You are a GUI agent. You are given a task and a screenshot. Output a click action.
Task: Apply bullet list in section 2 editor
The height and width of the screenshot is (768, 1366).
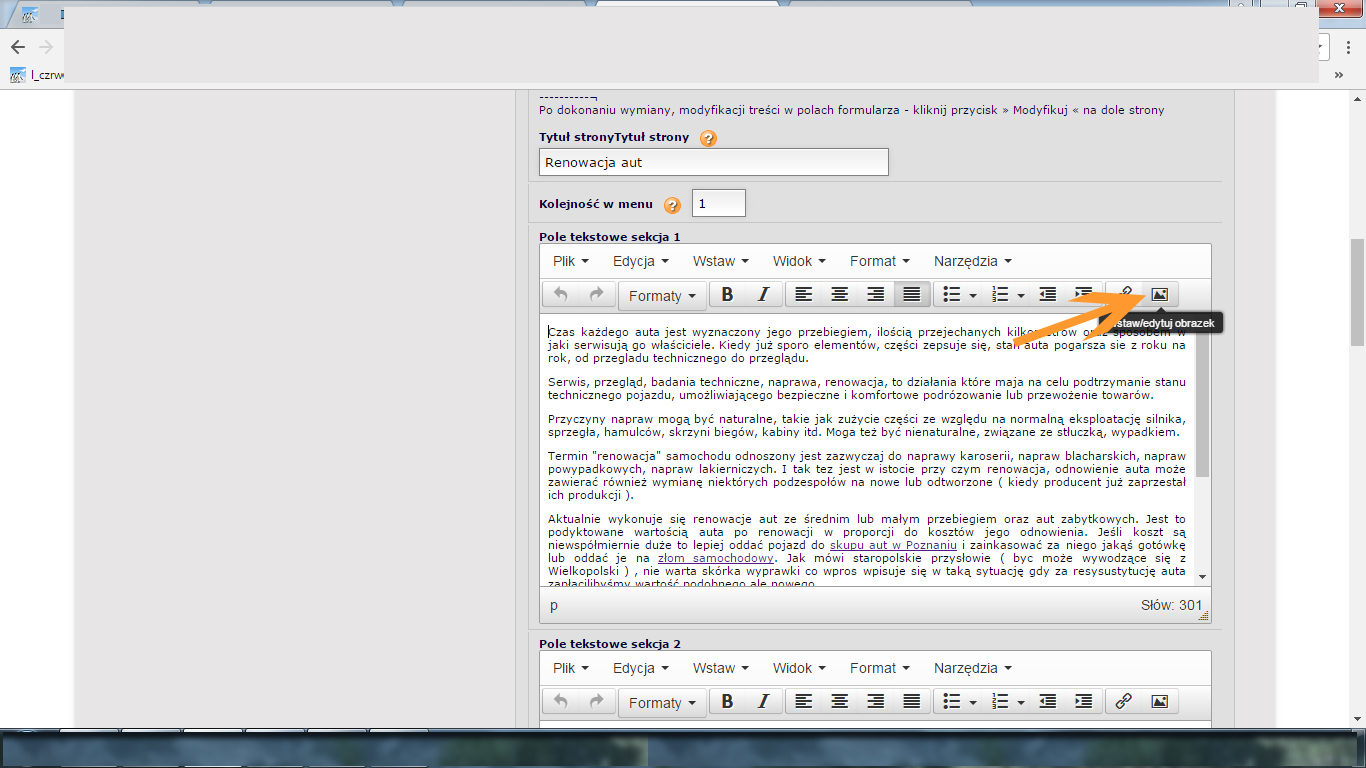952,702
